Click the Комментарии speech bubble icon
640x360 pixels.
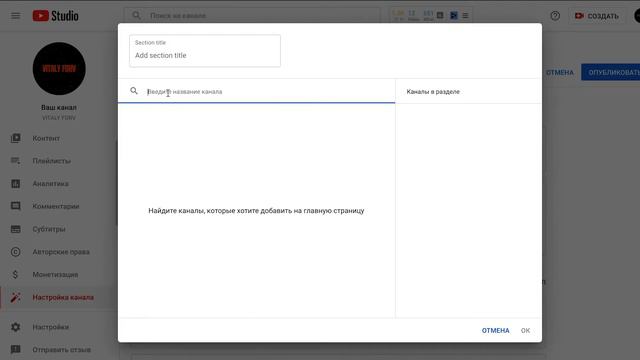point(16,207)
